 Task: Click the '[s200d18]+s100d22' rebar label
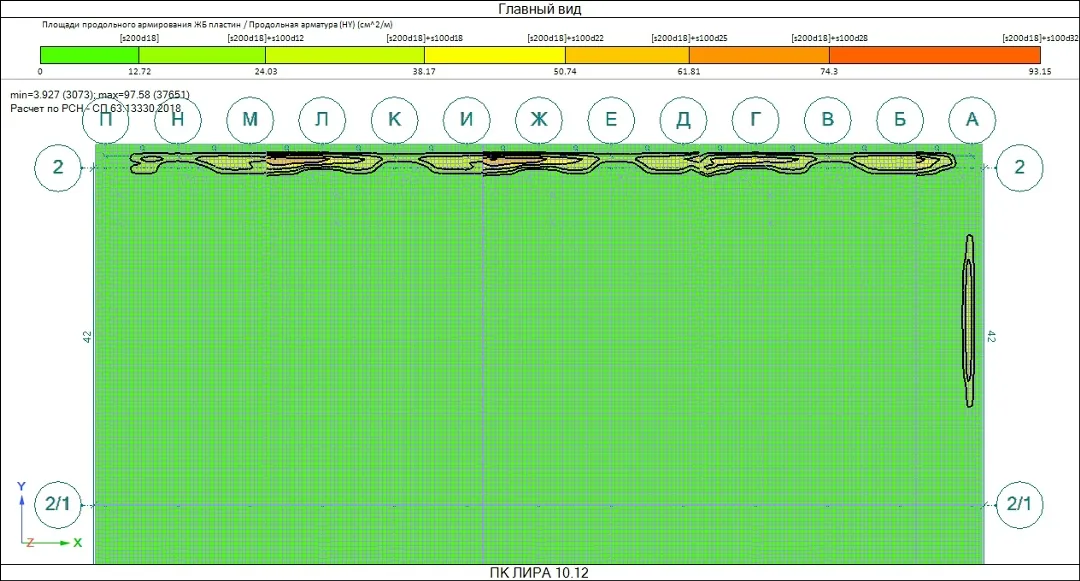coord(565,39)
